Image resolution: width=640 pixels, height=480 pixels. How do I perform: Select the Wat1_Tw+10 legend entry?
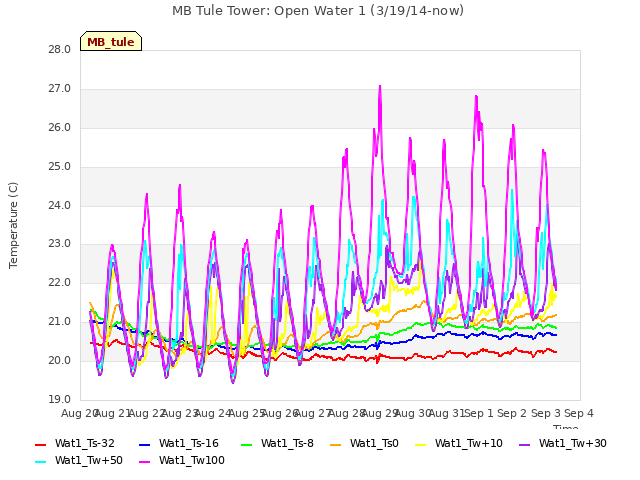(x=459, y=443)
